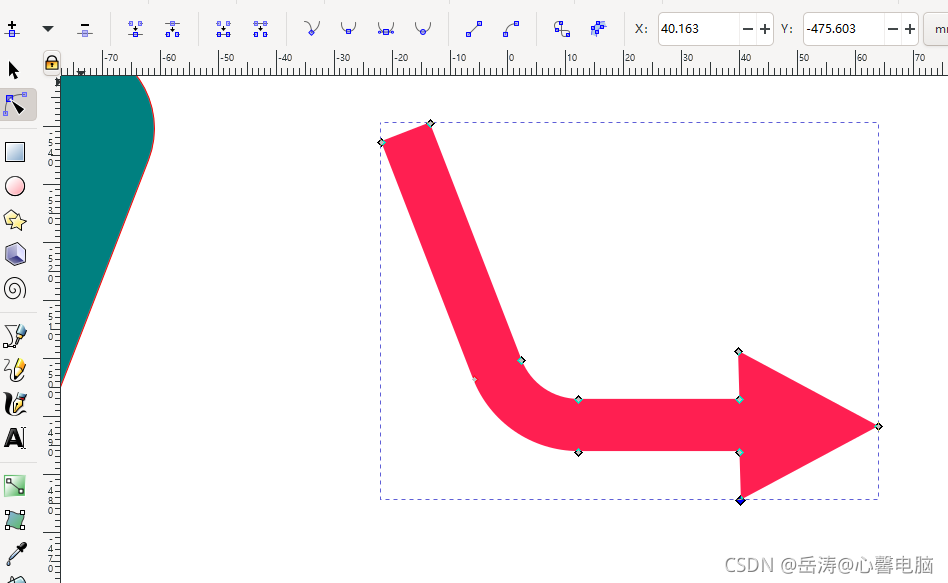
Task: Select the Rectangle tool
Action: click(15, 152)
